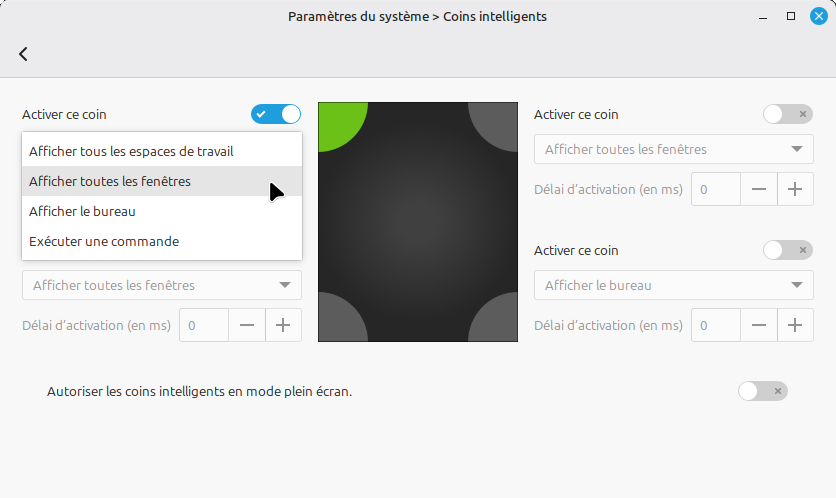Open top-right 'Afficher toutes les fenêtres' dropdown
This screenshot has width=836, height=498.
tap(673, 149)
